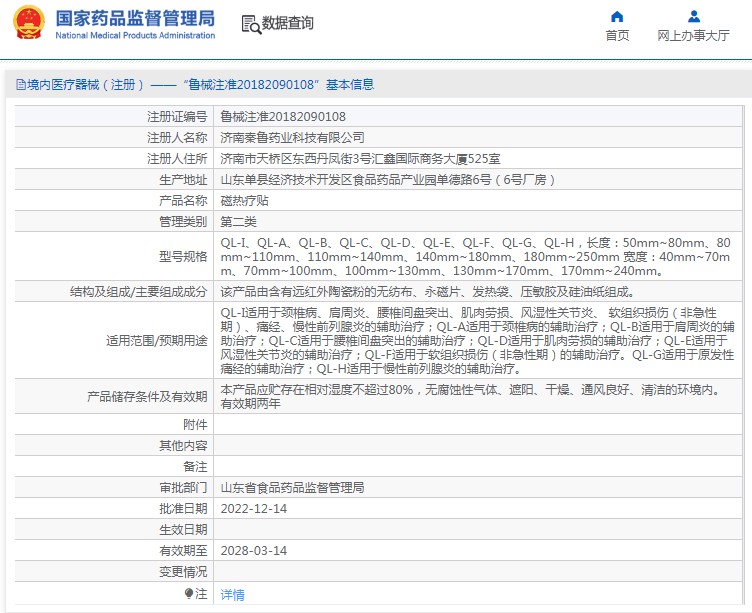Screen dimensions: 752x613
Task: Select management category 第二类
Action: [238, 222]
